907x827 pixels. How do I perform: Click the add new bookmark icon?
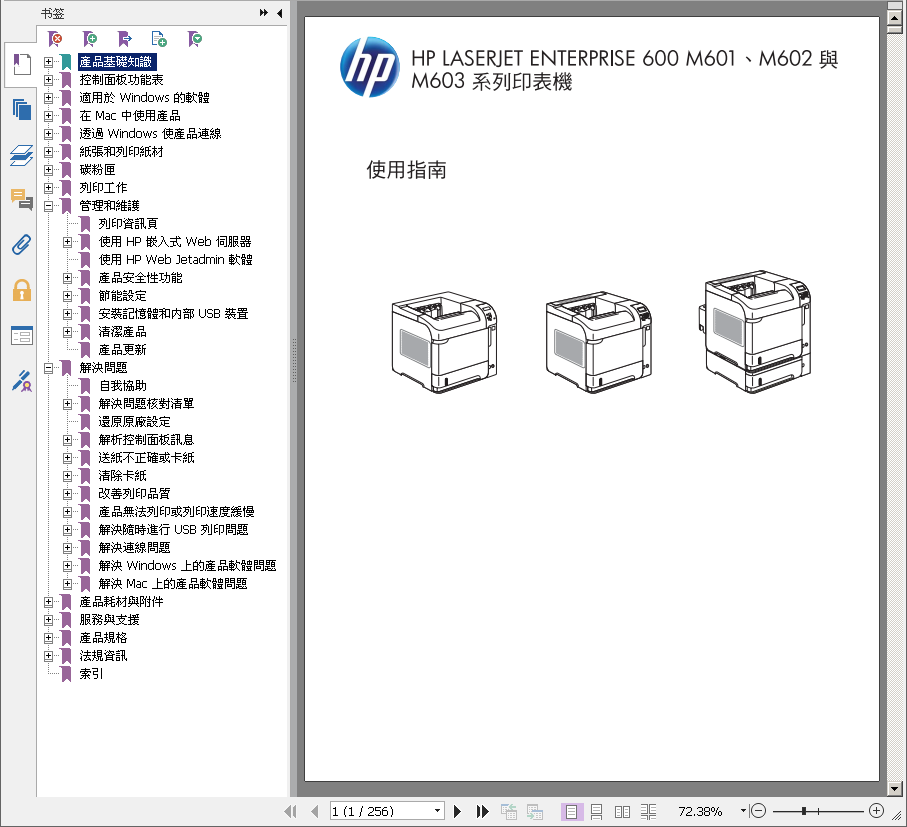click(x=90, y=39)
